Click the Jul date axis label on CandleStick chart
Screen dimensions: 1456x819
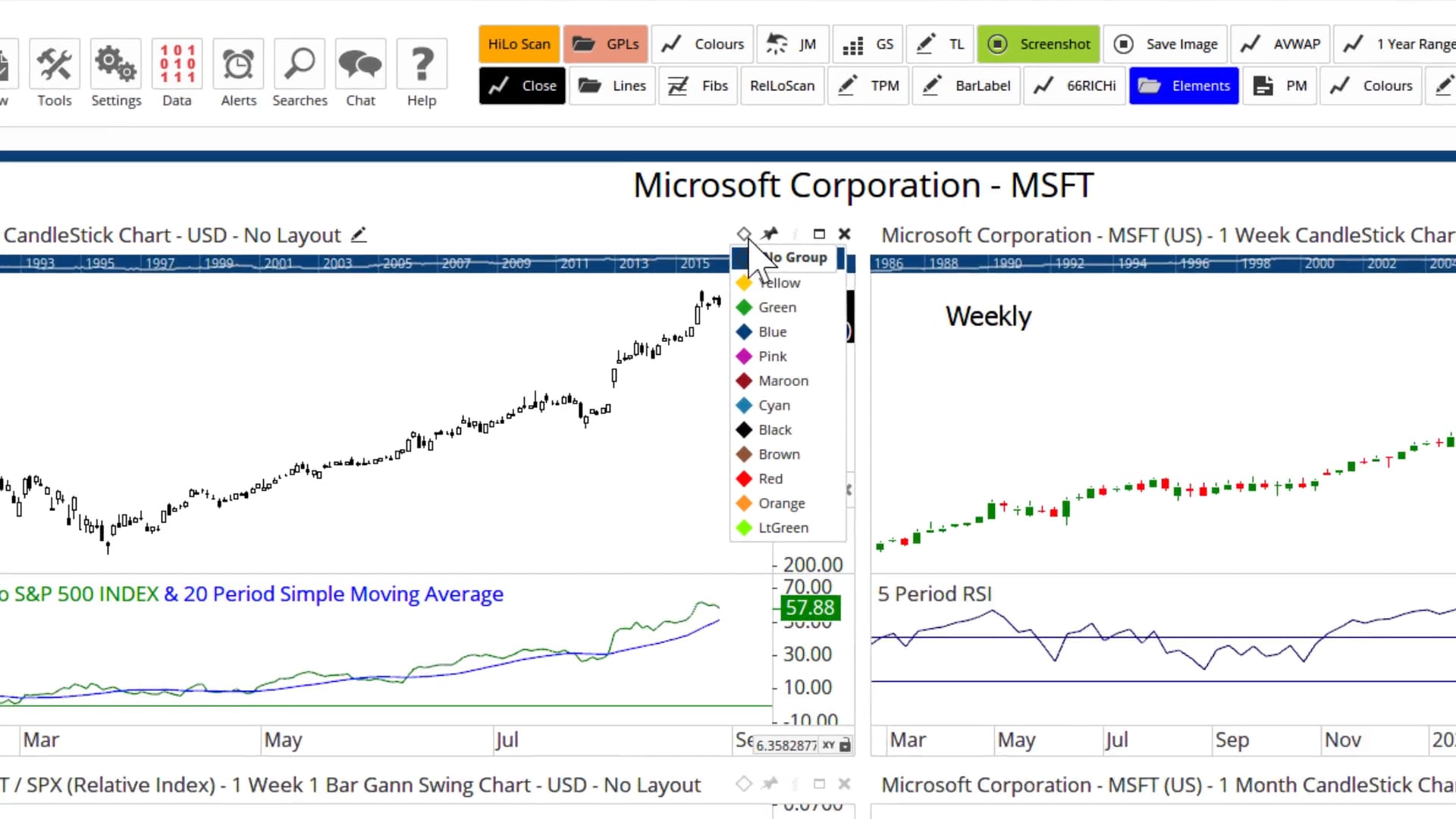pyautogui.click(x=507, y=740)
